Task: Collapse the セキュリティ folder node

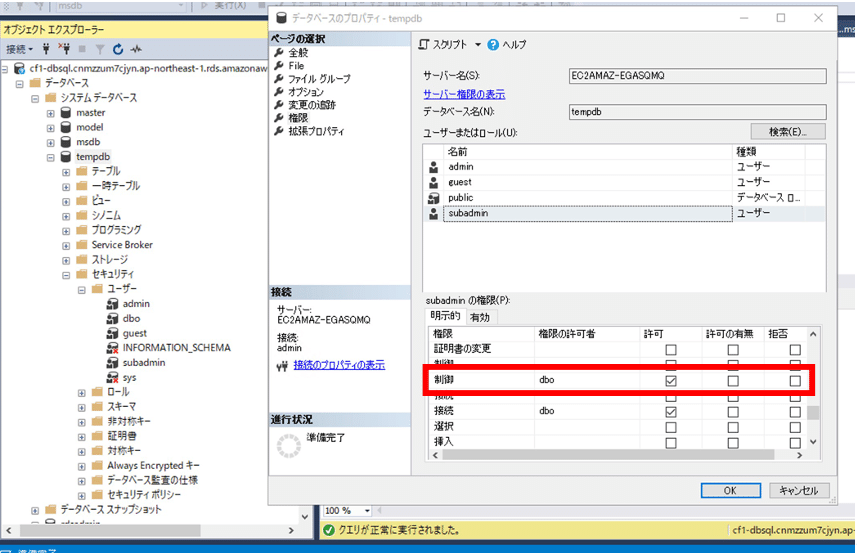Action: [x=66, y=275]
